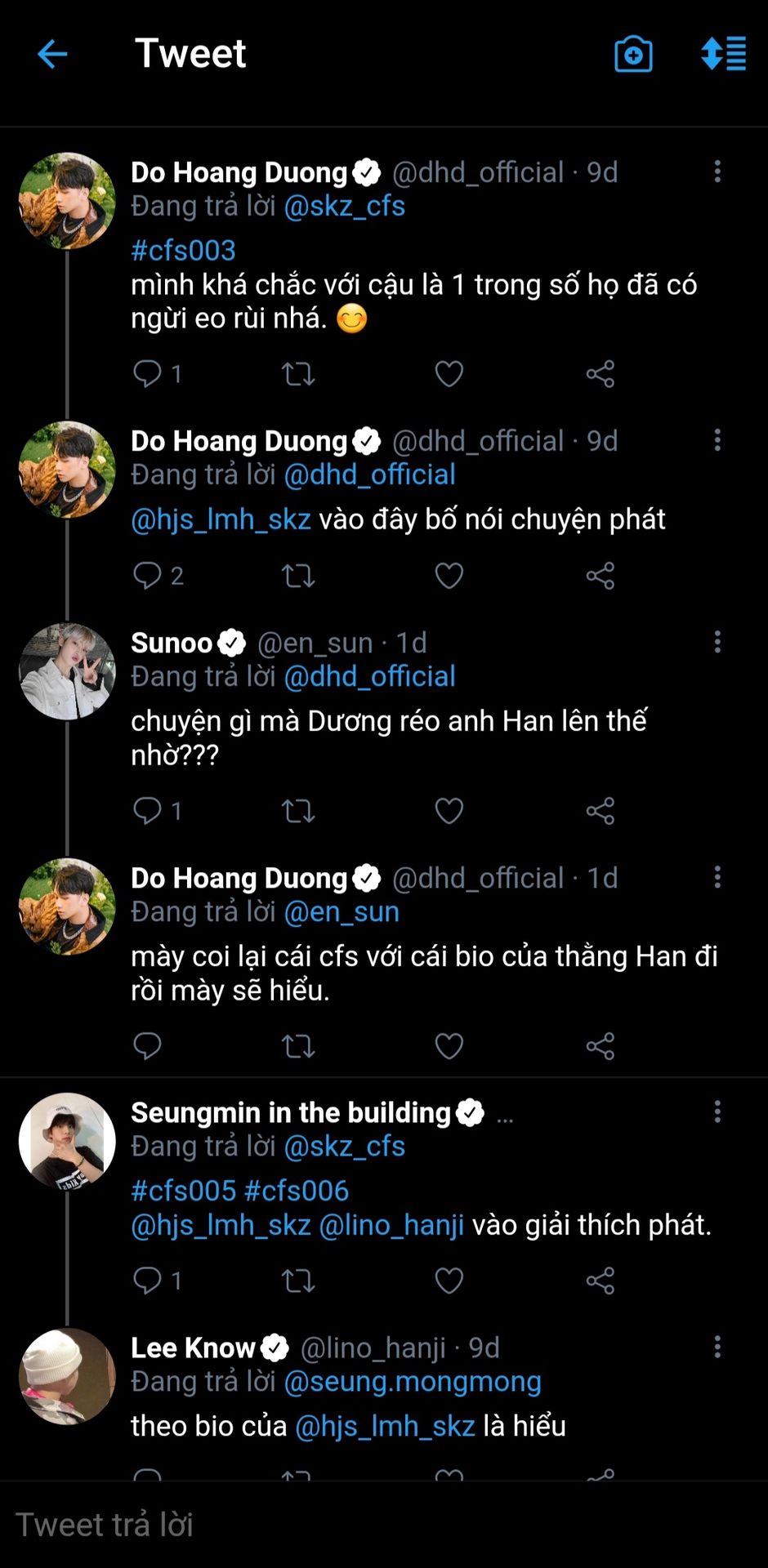Open the camera add-photo icon in header
The width and height of the screenshot is (768, 1568).
633,55
